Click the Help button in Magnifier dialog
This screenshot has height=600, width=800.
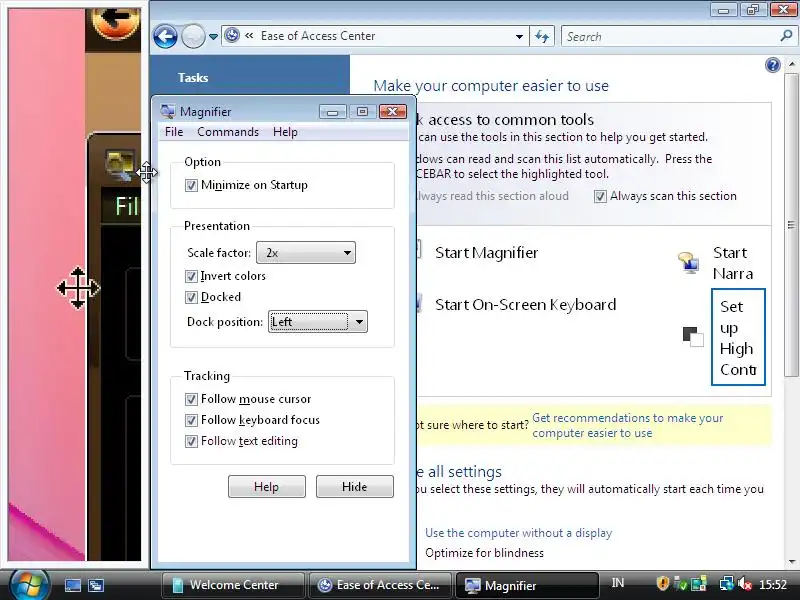266,487
